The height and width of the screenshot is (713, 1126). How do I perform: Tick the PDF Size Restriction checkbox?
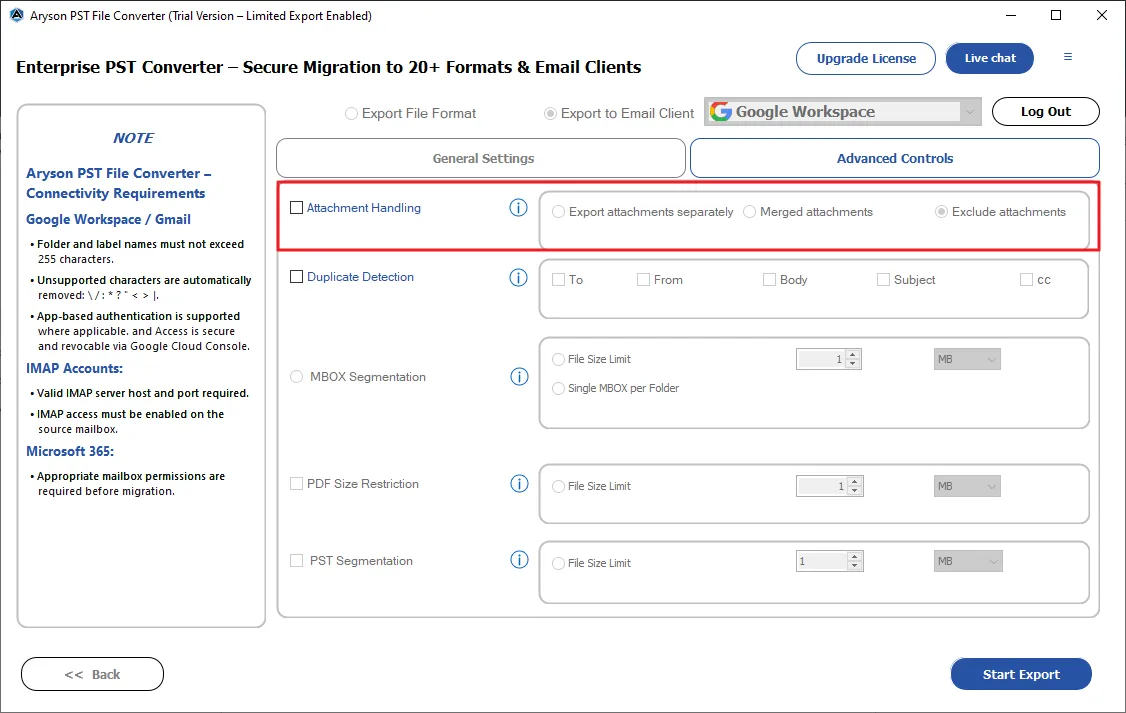tap(297, 483)
